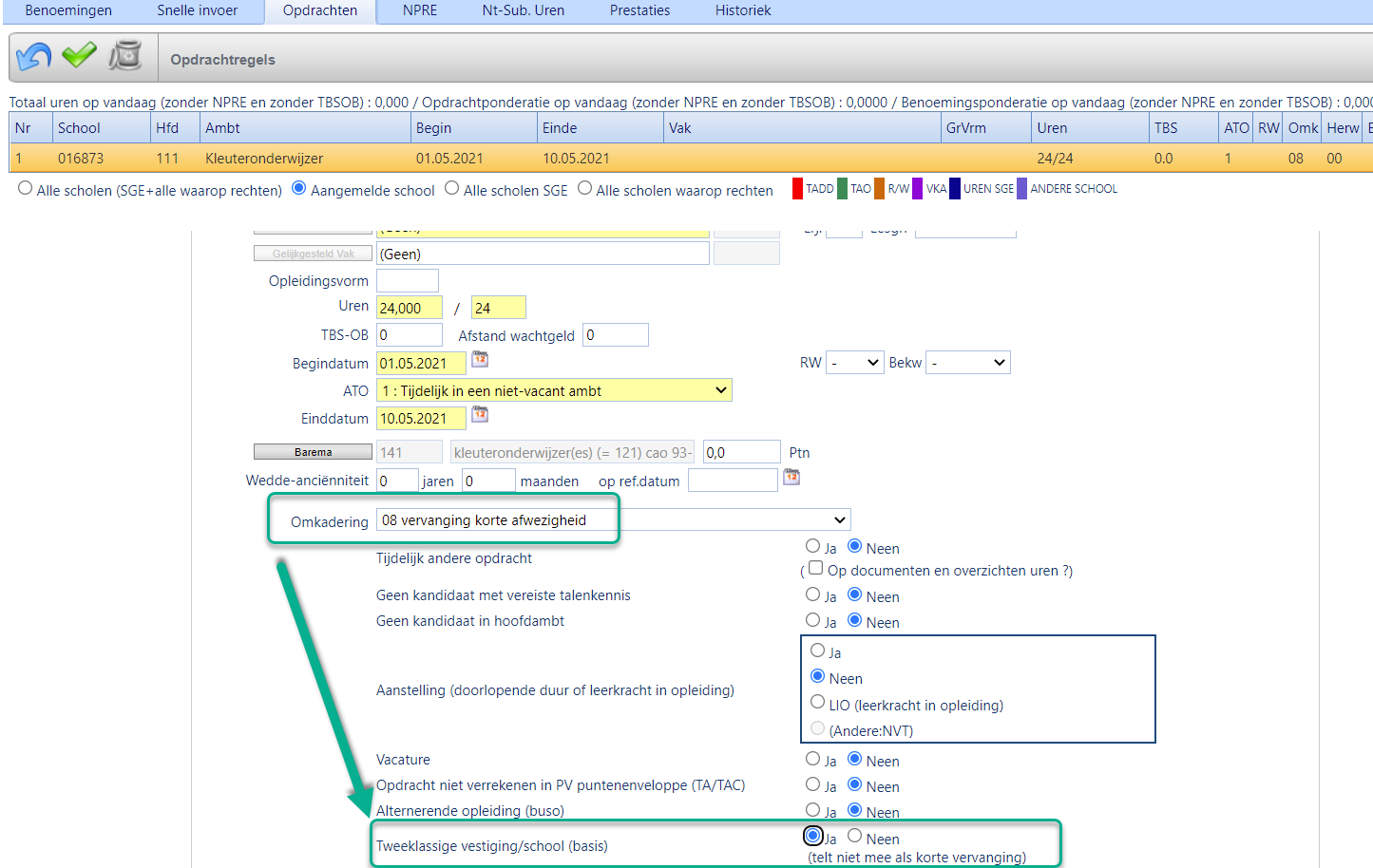Select the Opdrachten tab
This screenshot has width=1373, height=868.
pyautogui.click(x=320, y=10)
